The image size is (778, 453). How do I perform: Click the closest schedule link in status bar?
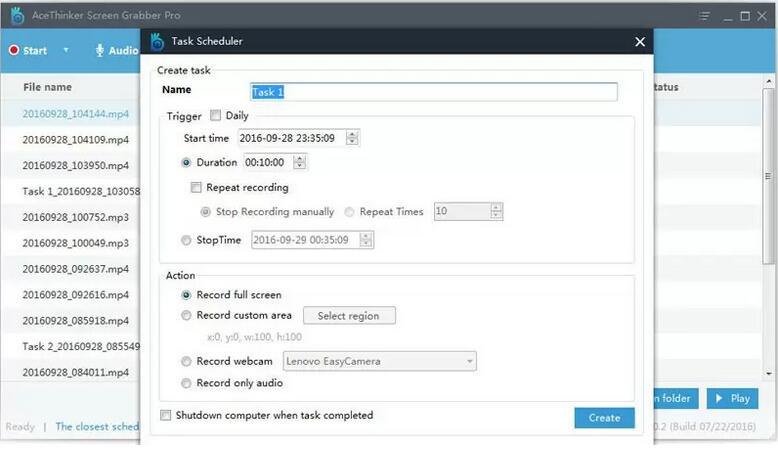pos(97,427)
